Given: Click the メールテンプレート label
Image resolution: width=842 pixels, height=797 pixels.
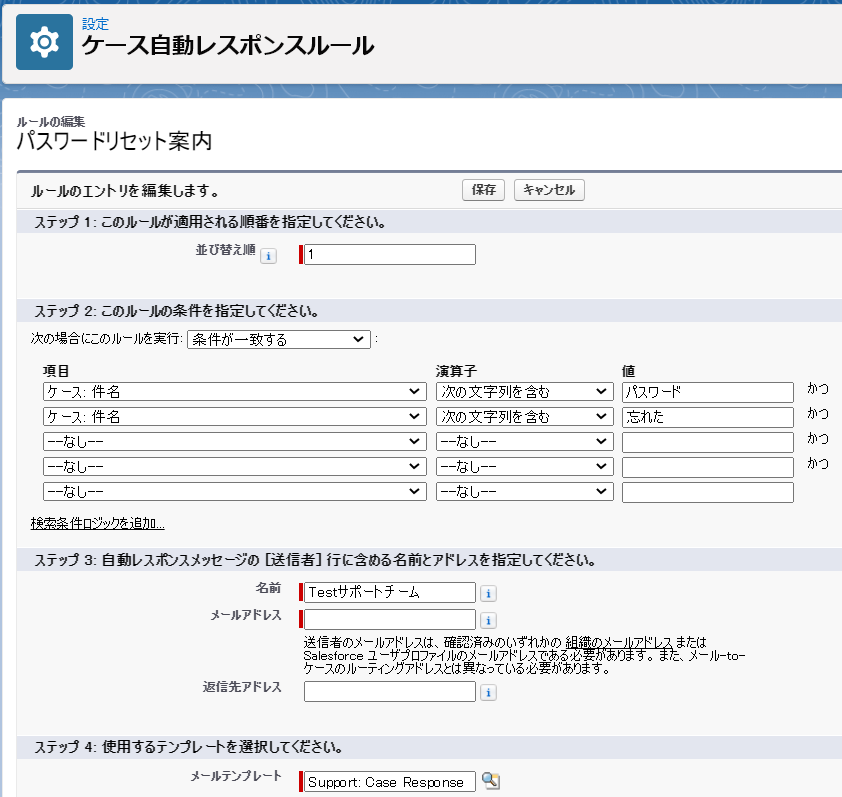Looking at the screenshot, I should pyautogui.click(x=236, y=776).
